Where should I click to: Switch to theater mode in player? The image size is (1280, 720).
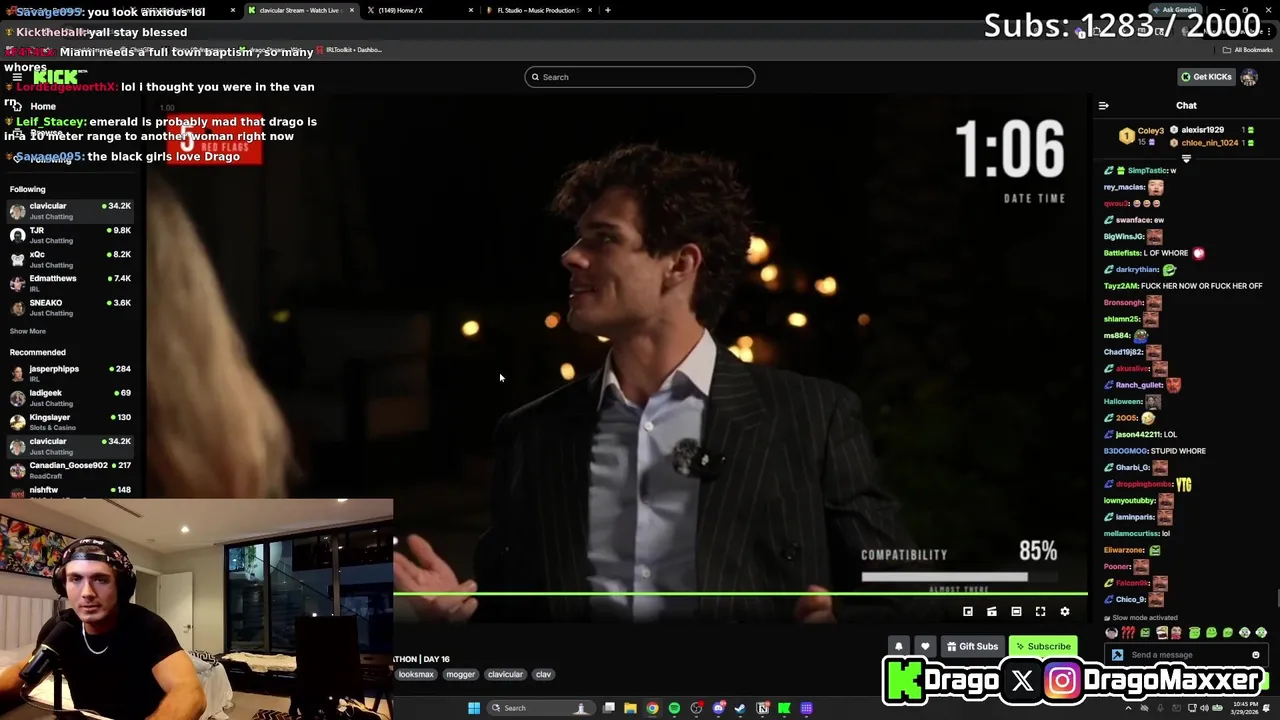(x=1016, y=611)
